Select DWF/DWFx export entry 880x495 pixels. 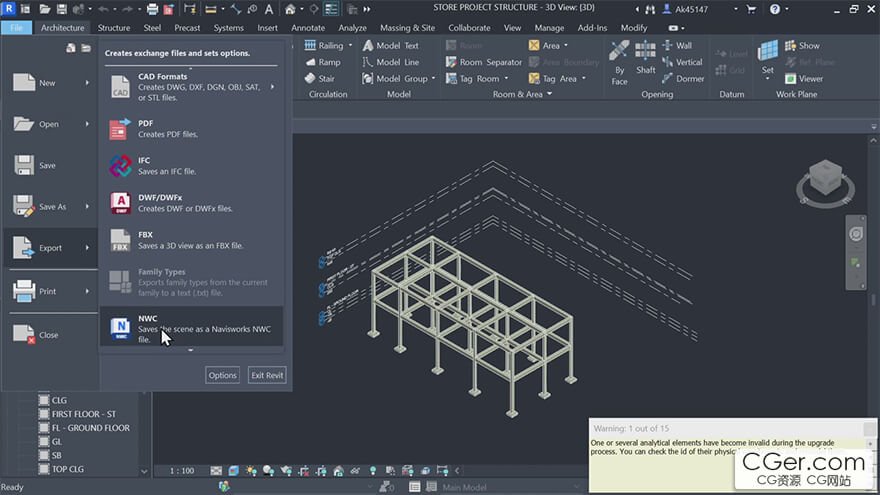click(x=192, y=203)
